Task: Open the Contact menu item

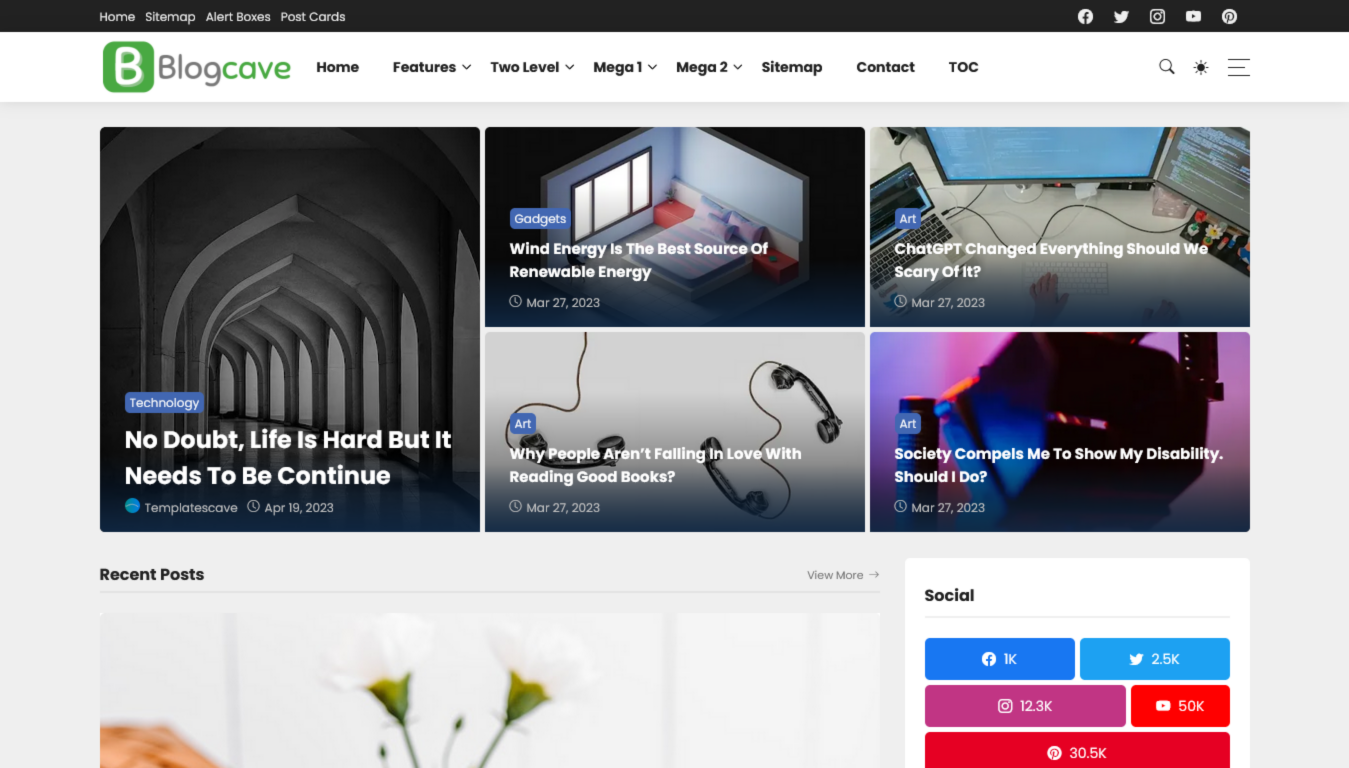Action: [x=885, y=67]
